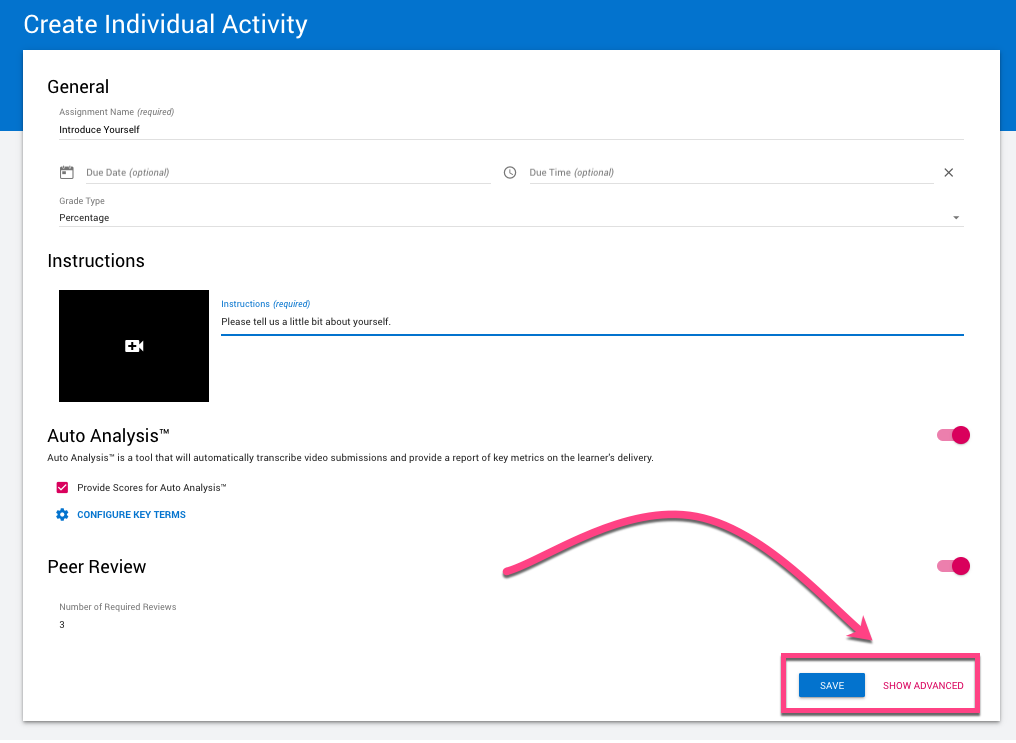Open the Configure Key Terms link
Screen dimensions: 1016x743
tap(131, 515)
